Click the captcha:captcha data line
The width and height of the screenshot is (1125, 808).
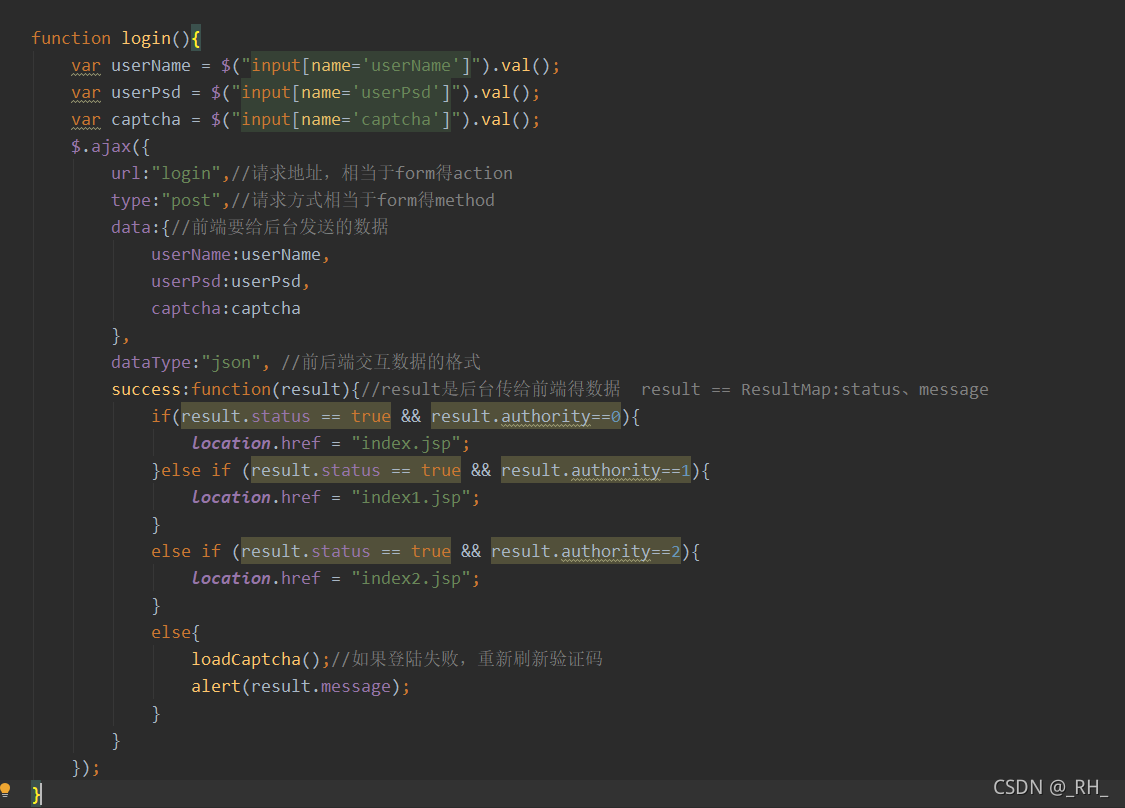coord(225,309)
